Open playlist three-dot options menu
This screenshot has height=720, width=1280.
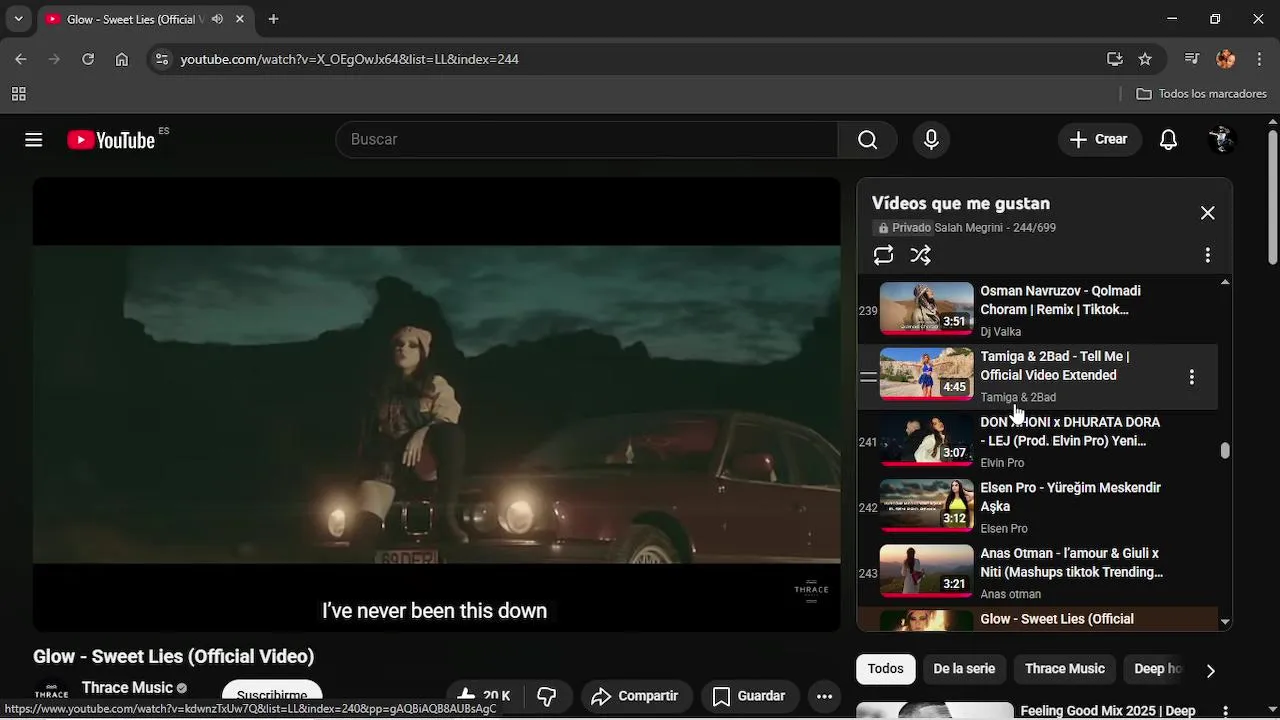click(x=1207, y=255)
